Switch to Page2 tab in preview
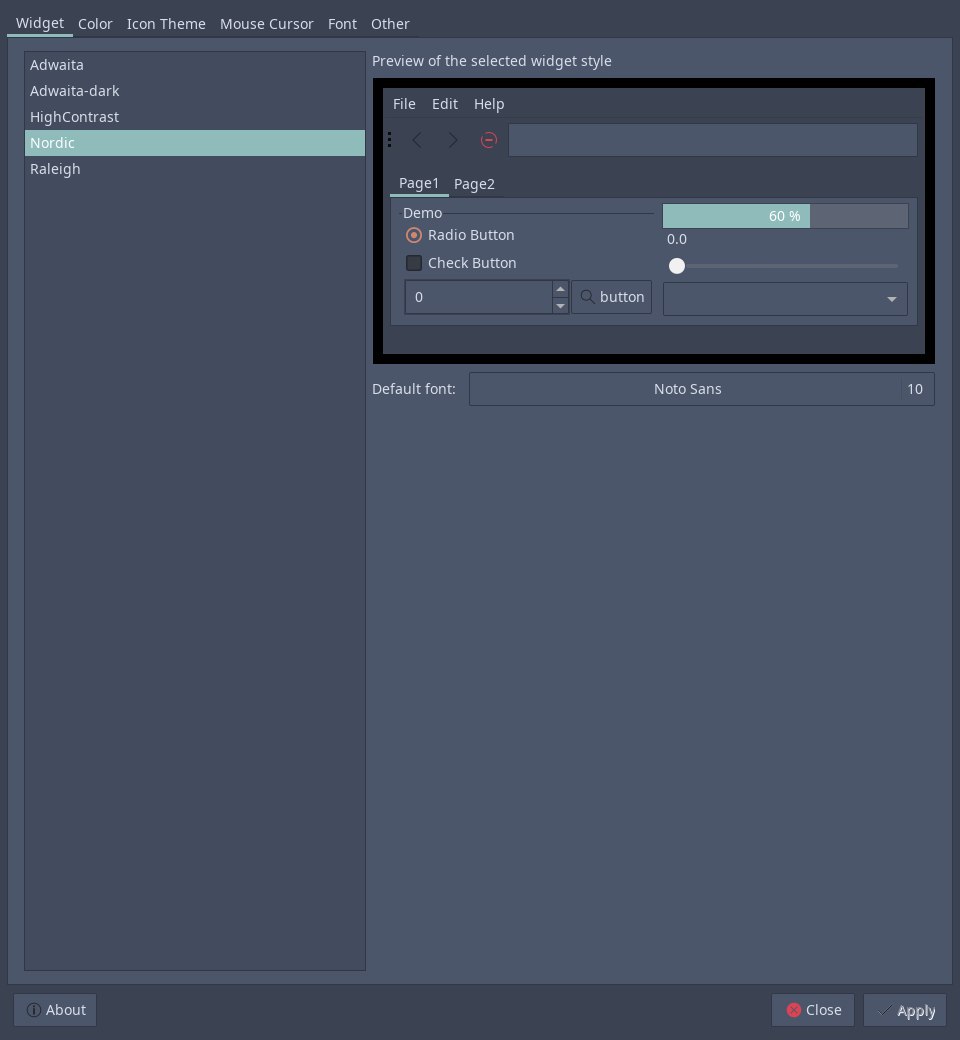Image resolution: width=960 pixels, height=1040 pixels. [474, 184]
